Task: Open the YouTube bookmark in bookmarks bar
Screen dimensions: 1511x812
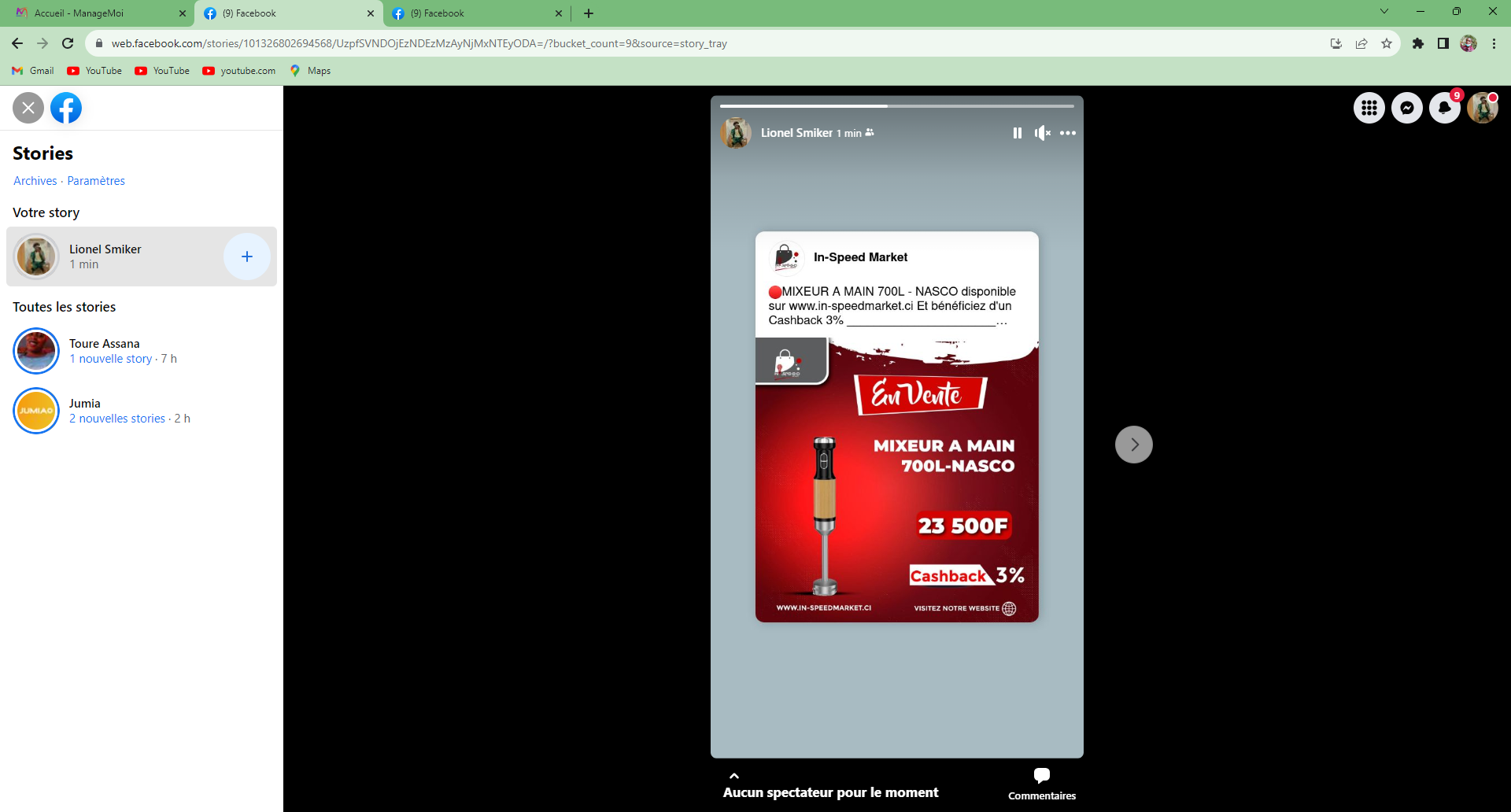Action: point(95,71)
